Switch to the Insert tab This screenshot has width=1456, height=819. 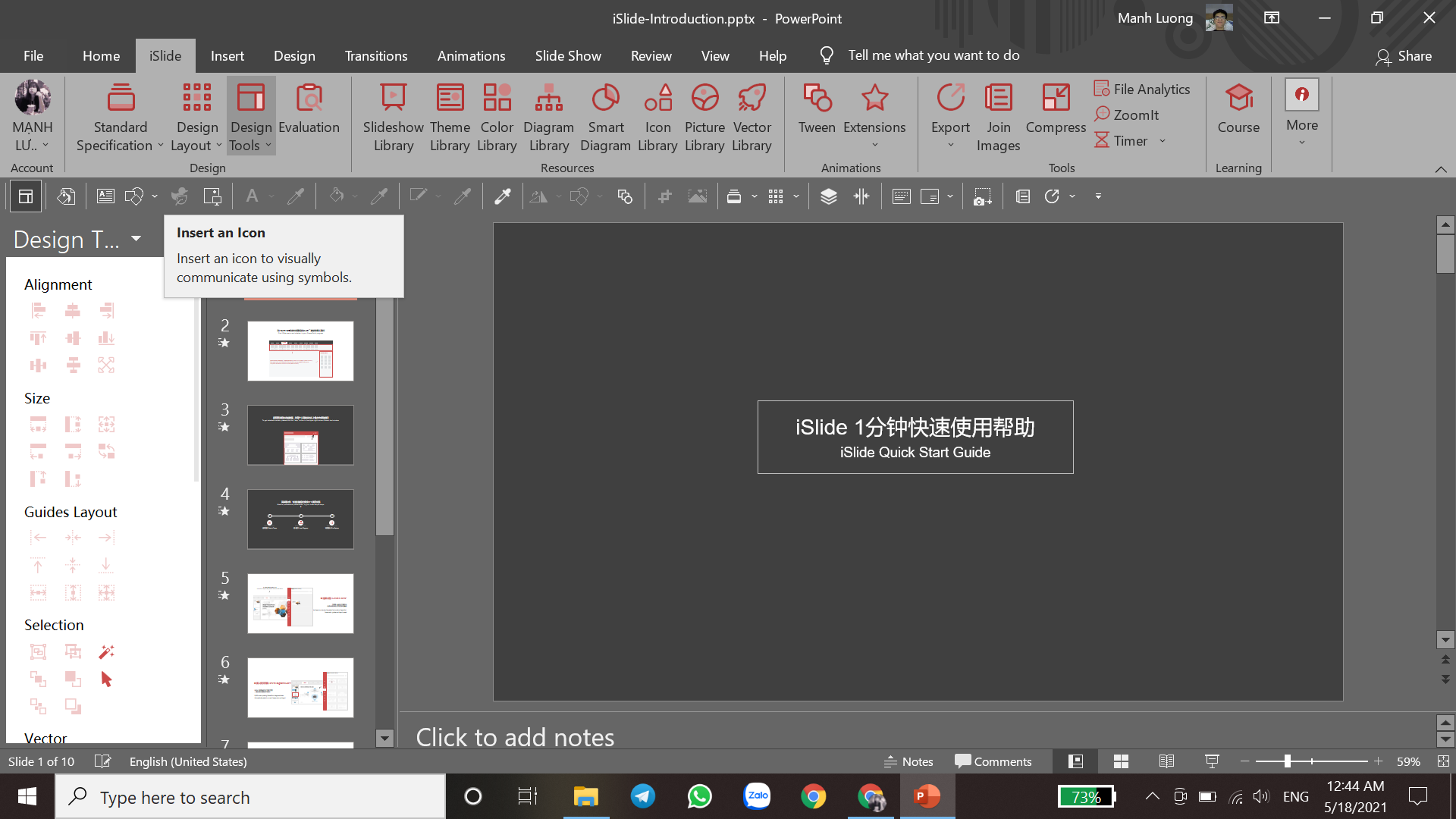pyautogui.click(x=227, y=55)
